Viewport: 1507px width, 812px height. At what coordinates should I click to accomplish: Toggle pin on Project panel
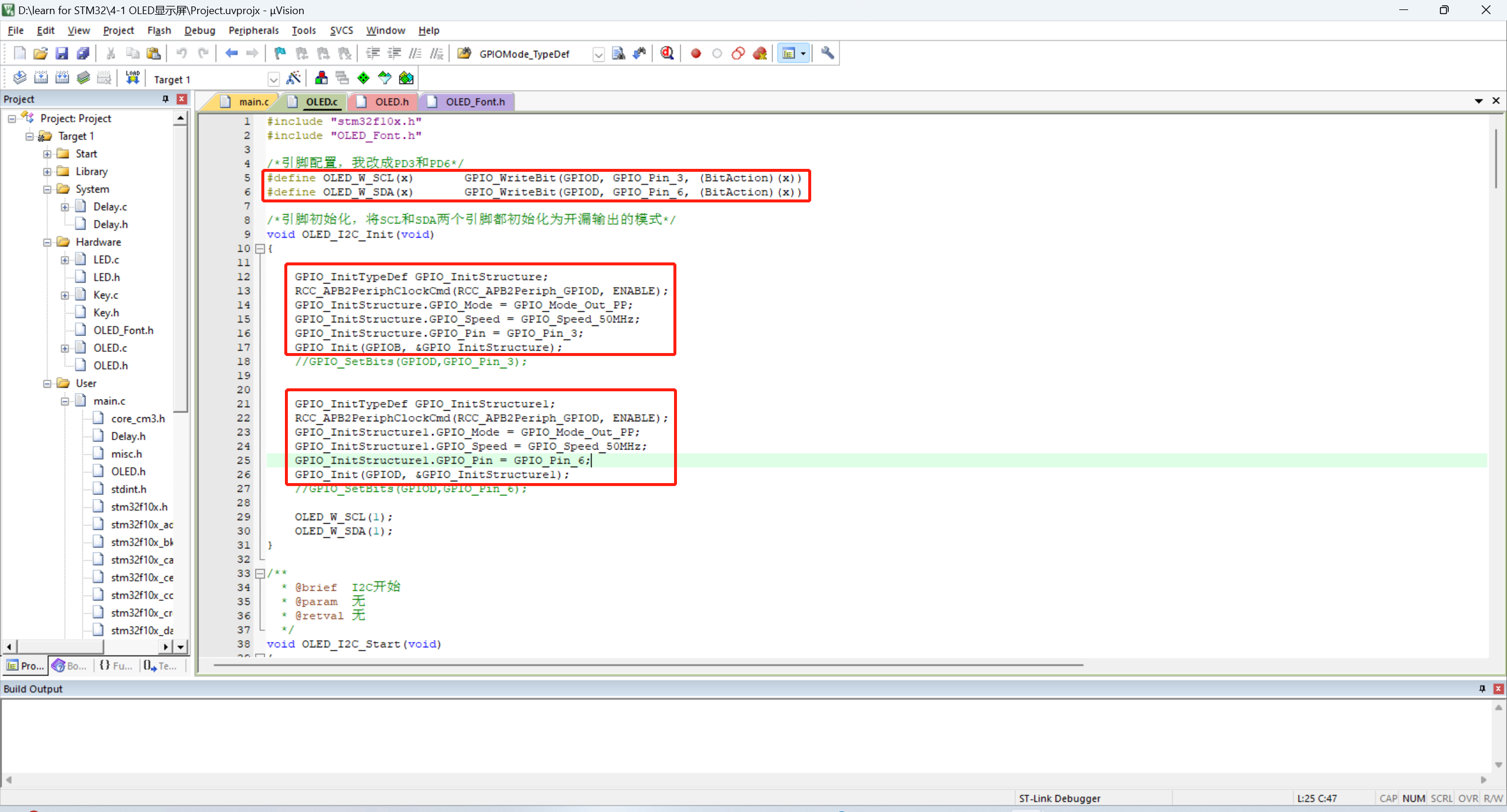[x=165, y=99]
